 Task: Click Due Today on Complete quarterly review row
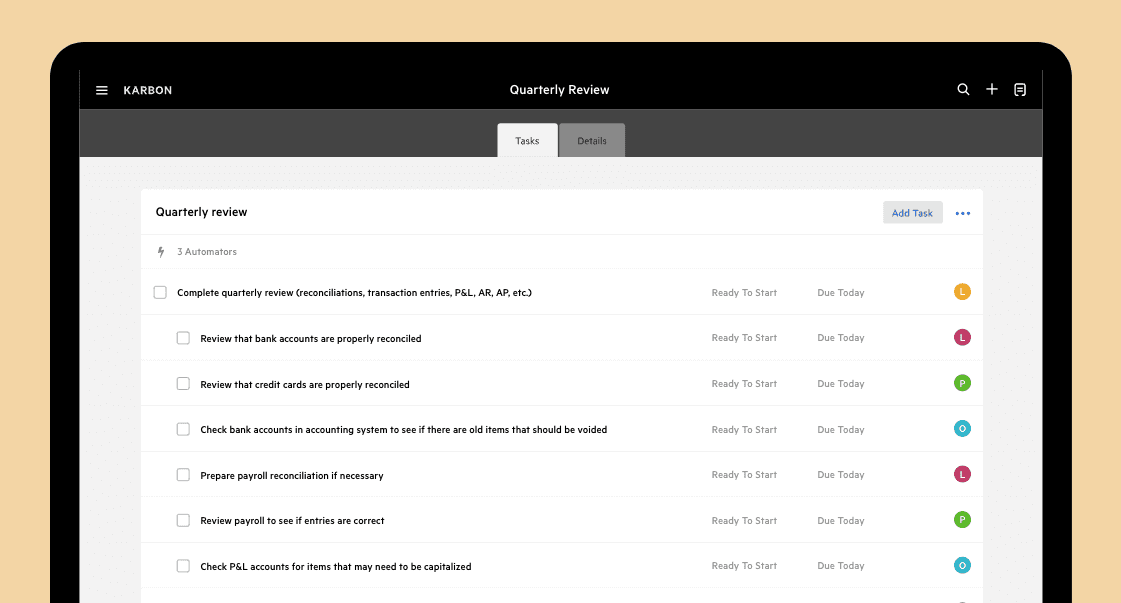pos(841,293)
